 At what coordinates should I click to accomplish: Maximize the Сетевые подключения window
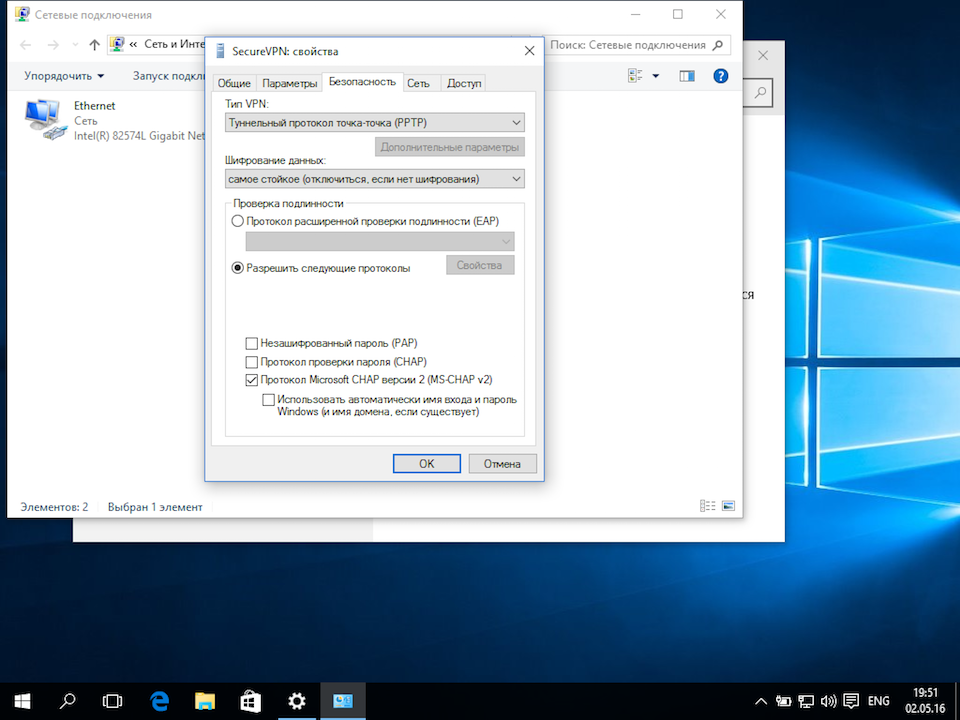(678, 14)
